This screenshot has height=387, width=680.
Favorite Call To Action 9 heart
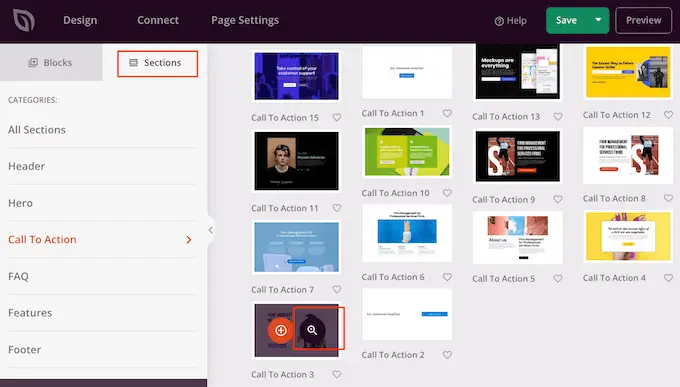pos(558,200)
